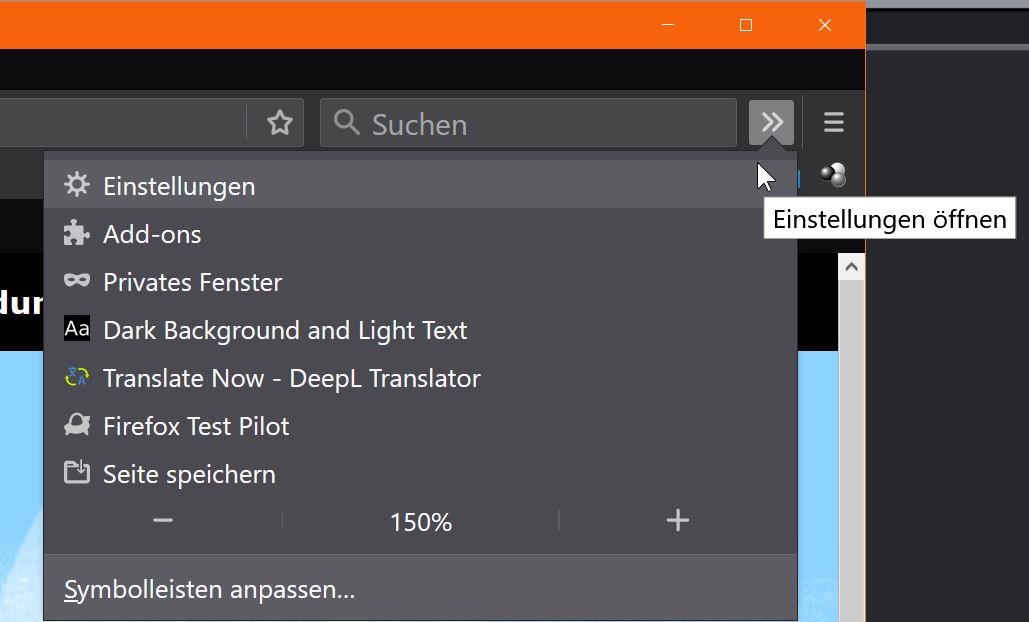Select Seite speichern menu item

click(189, 474)
